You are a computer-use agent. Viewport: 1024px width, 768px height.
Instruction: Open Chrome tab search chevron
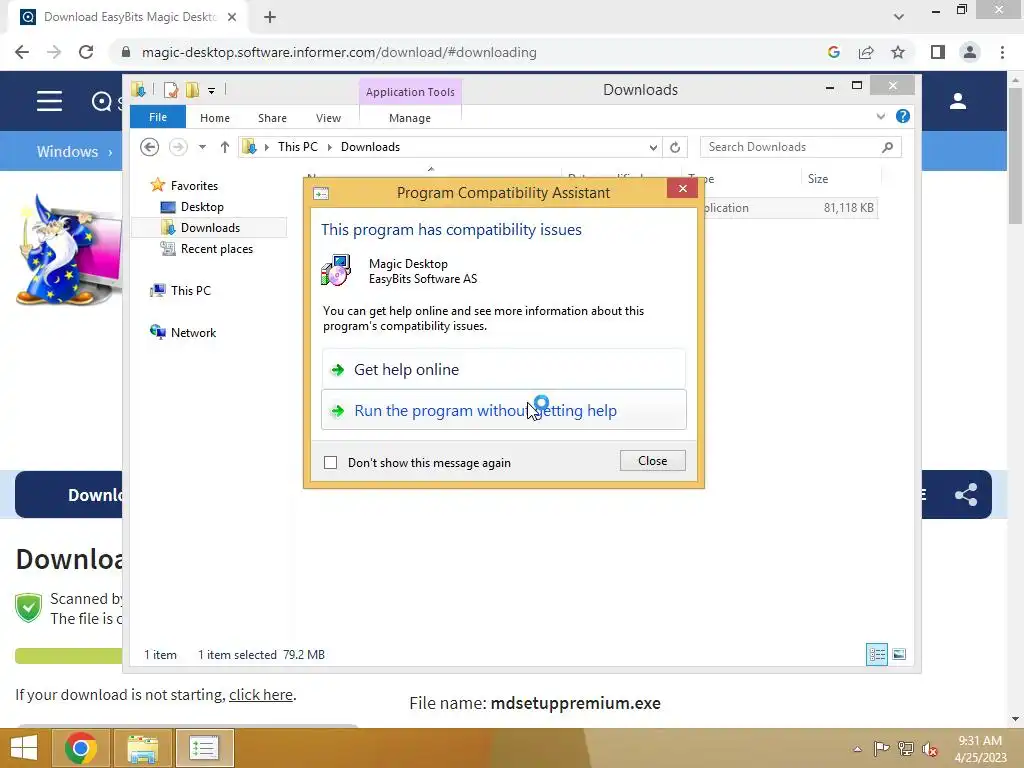pos(899,17)
